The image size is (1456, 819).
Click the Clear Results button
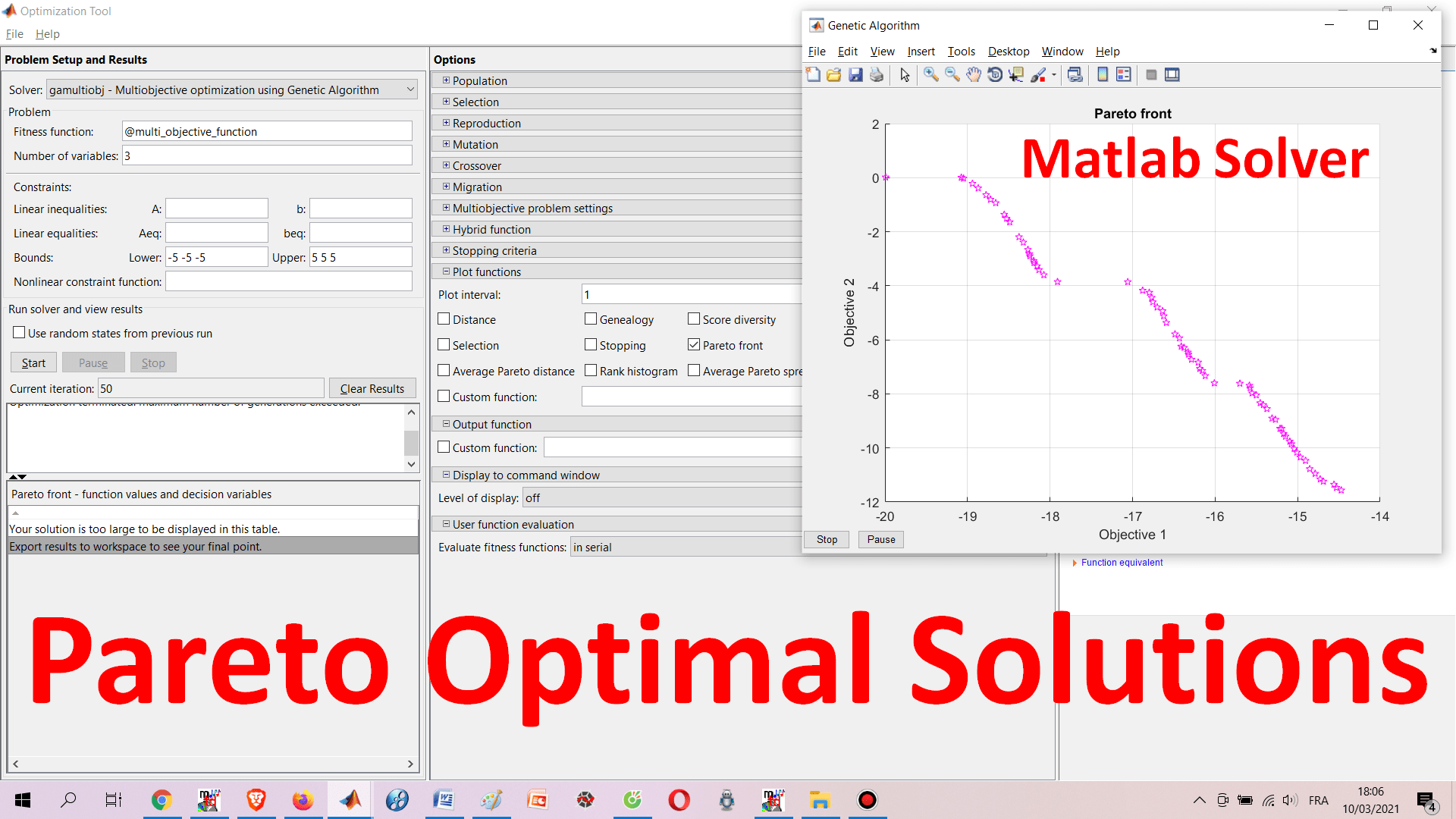pos(372,388)
